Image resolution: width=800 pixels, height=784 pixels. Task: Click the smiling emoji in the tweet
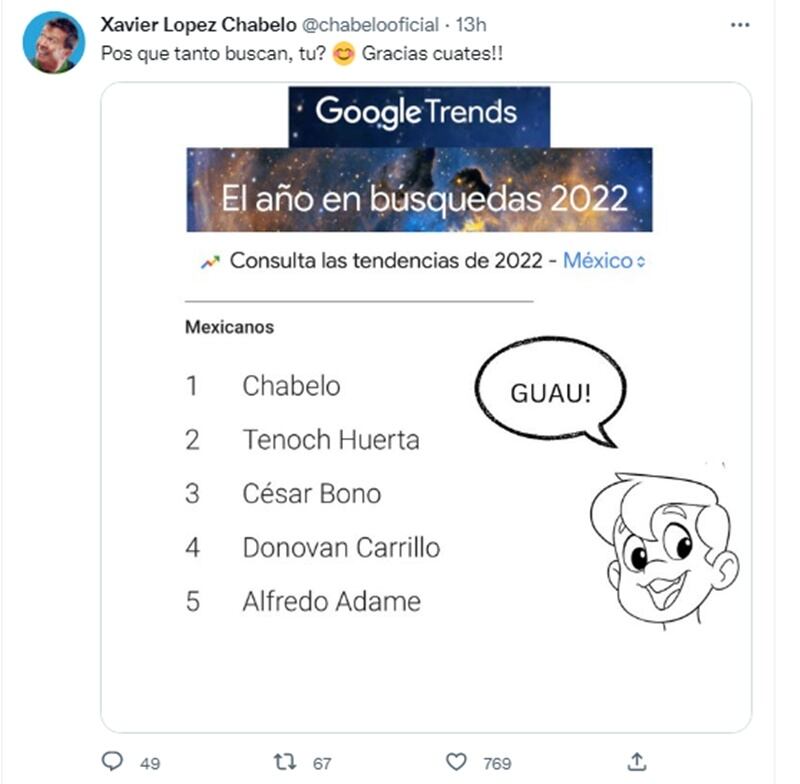(344, 53)
